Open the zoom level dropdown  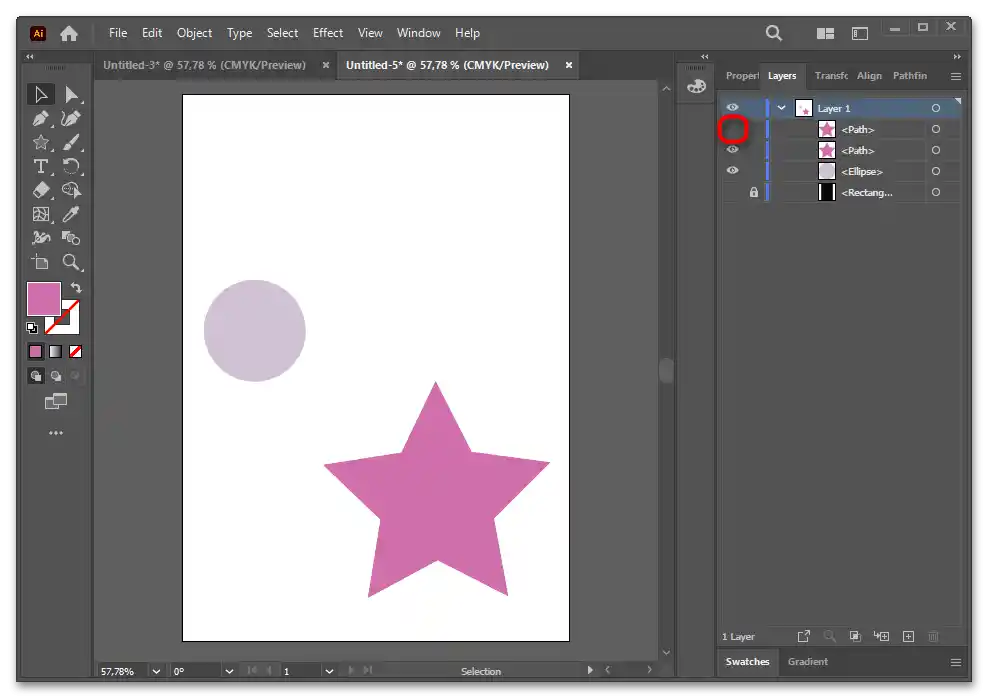tap(158, 671)
